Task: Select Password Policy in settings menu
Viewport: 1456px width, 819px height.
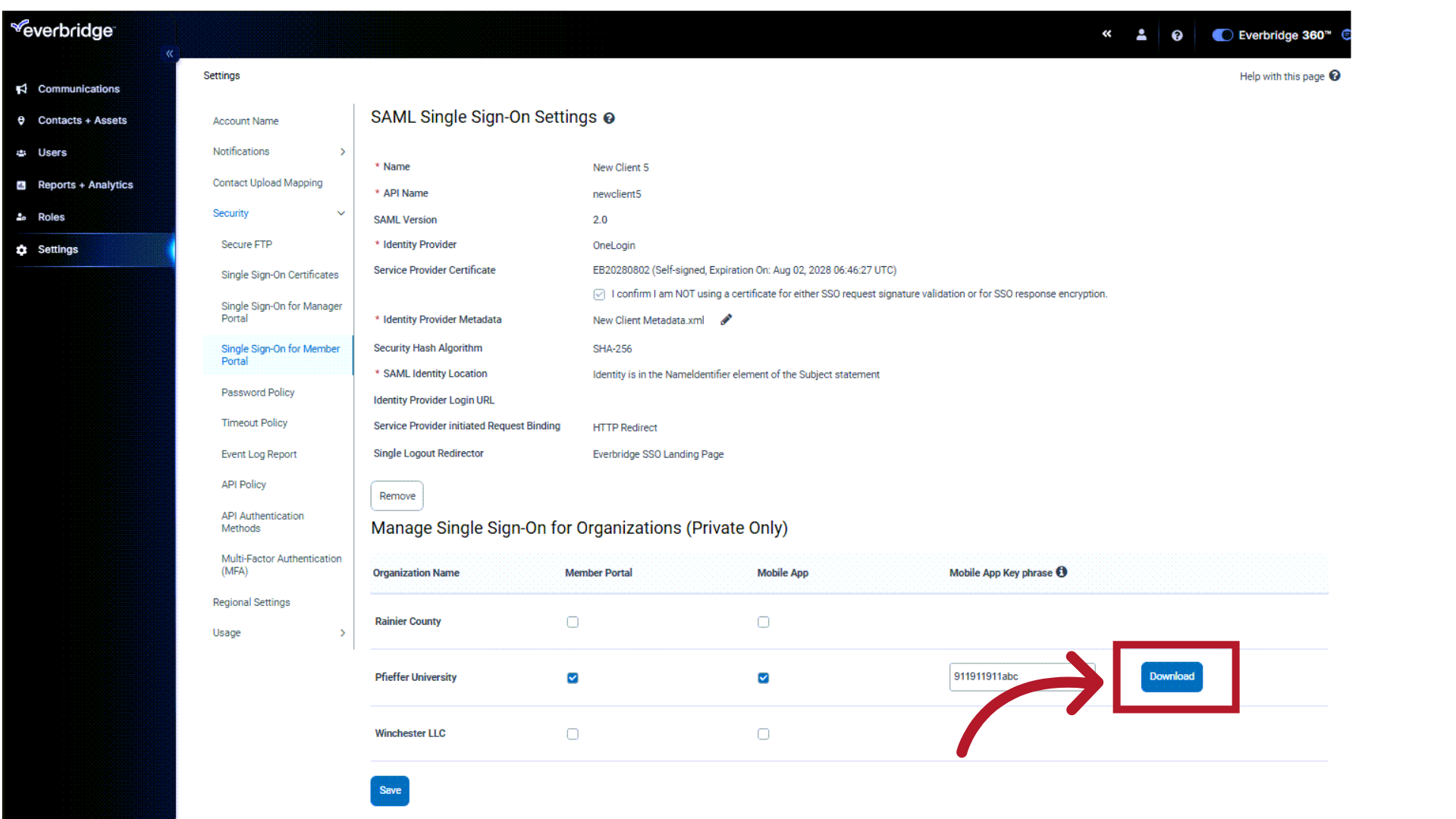Action: [258, 392]
